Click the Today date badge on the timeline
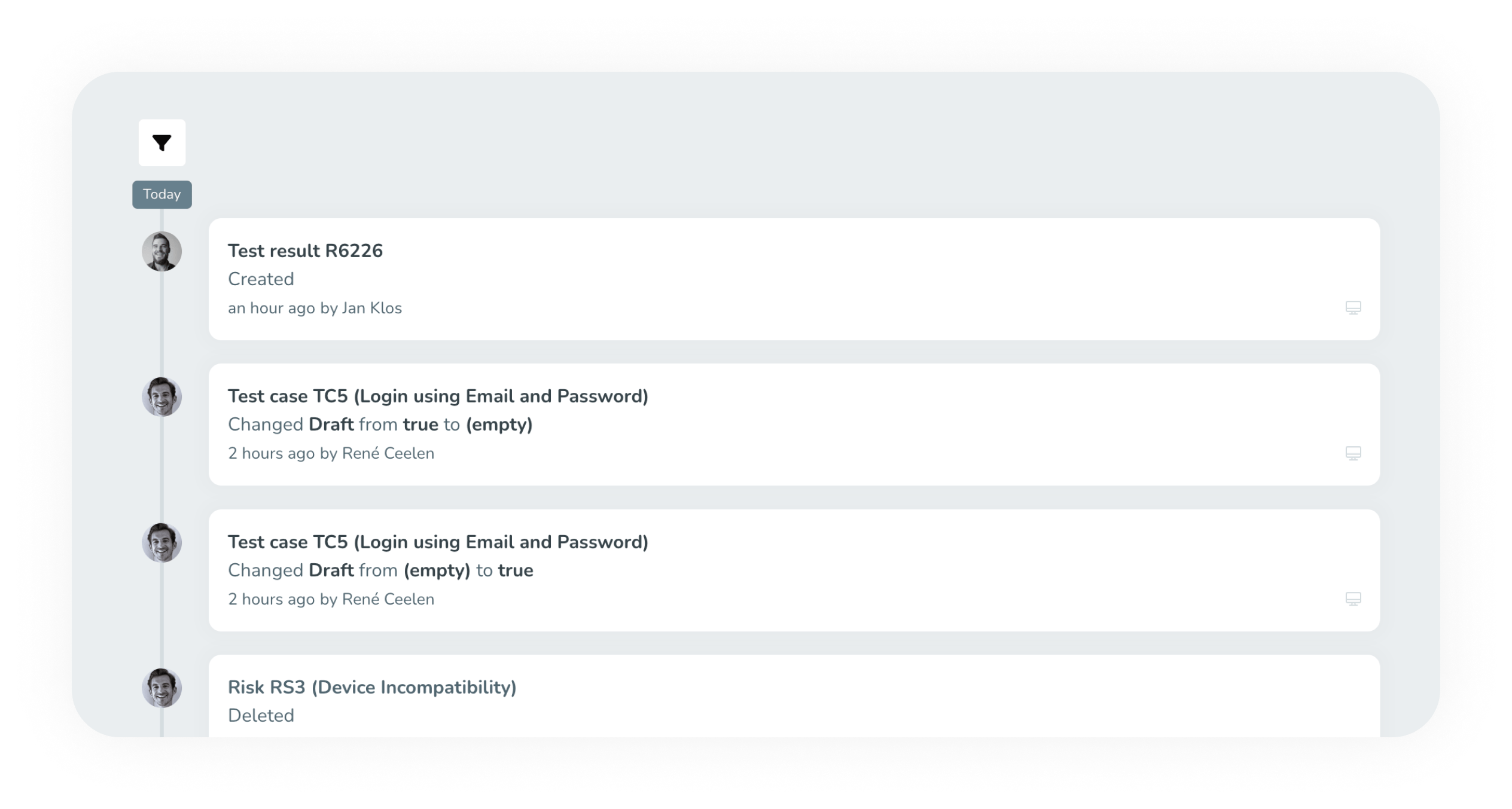Image resolution: width=1512 pixels, height=809 pixels. [x=161, y=194]
